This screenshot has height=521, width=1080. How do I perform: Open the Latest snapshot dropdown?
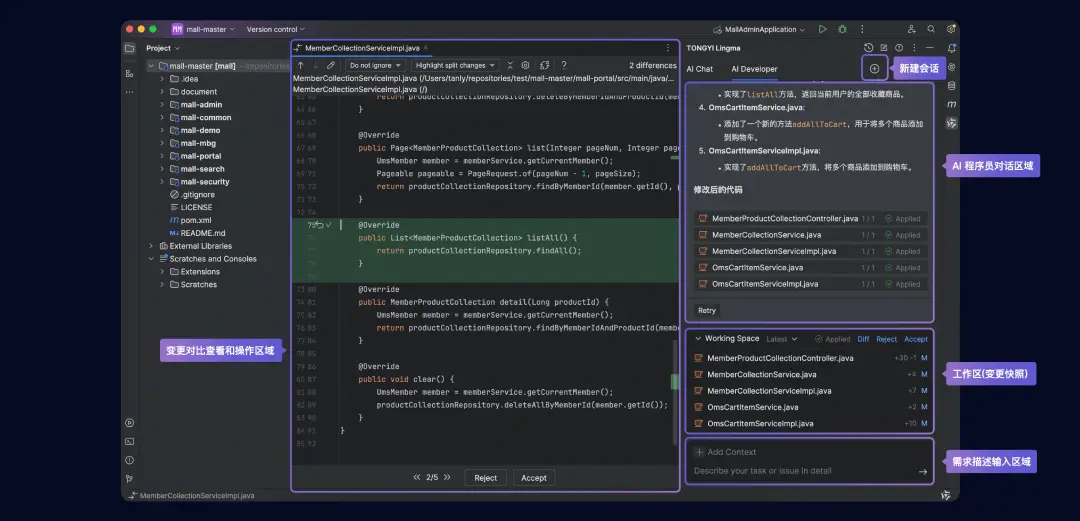(781, 339)
